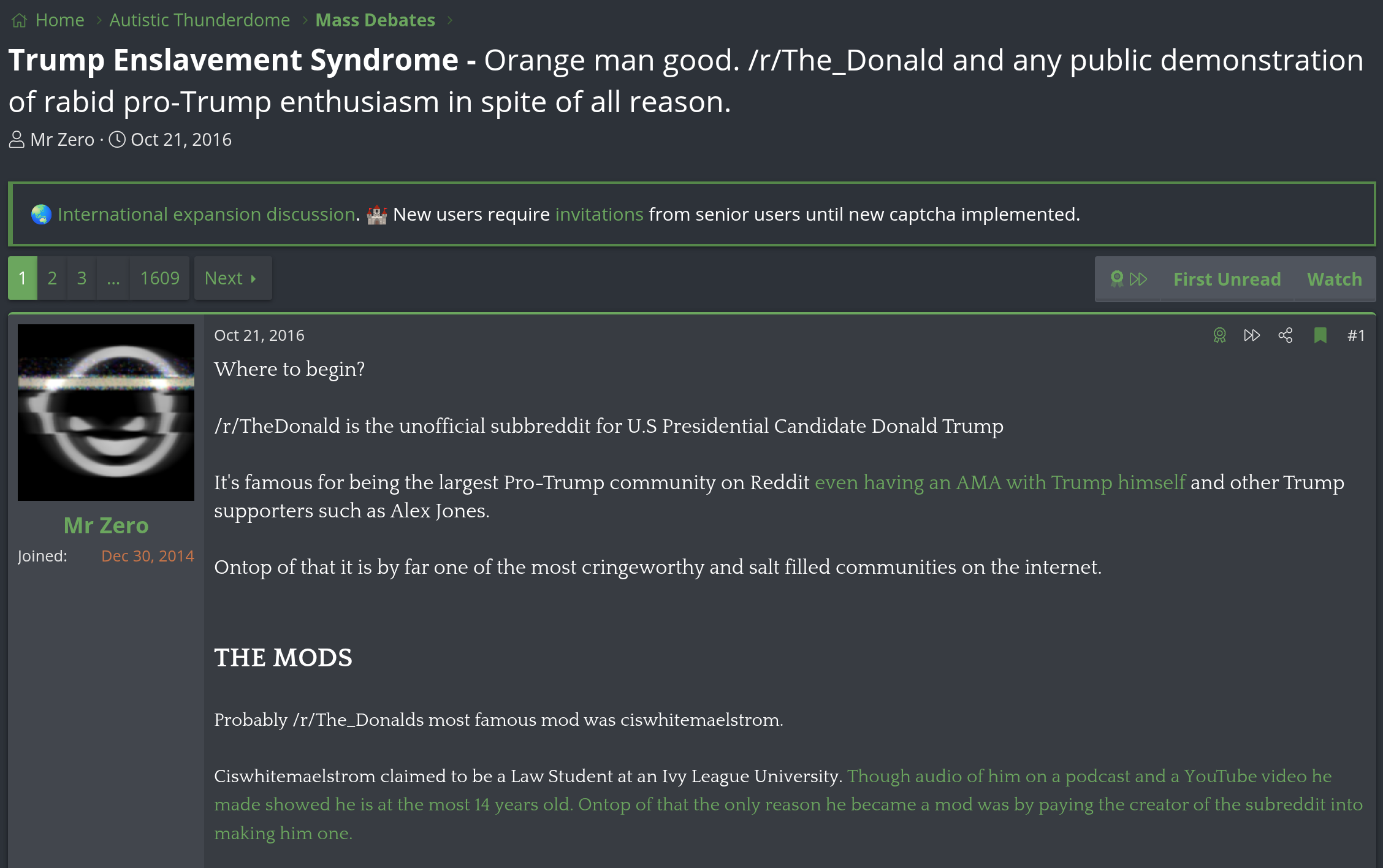Go to Next page

(x=232, y=278)
